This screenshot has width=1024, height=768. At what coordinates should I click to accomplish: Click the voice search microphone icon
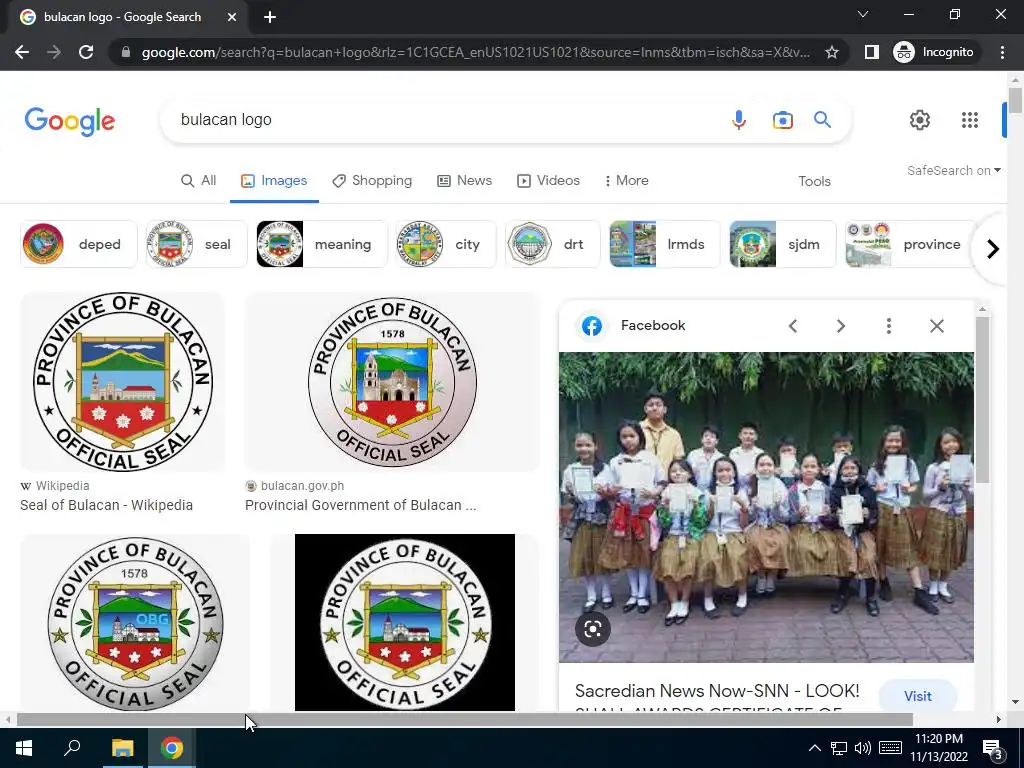tap(739, 120)
